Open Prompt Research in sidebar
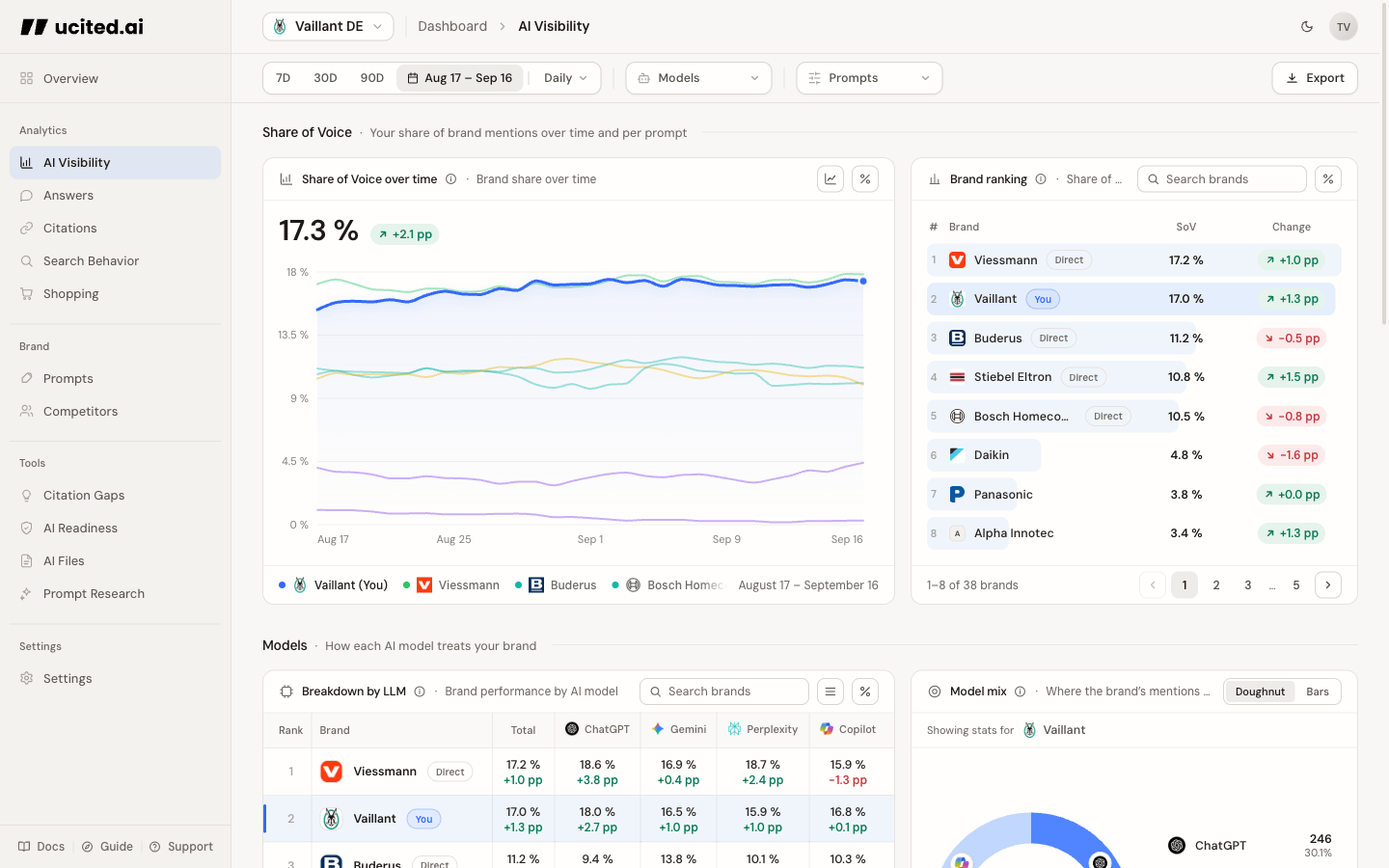 click(x=116, y=594)
